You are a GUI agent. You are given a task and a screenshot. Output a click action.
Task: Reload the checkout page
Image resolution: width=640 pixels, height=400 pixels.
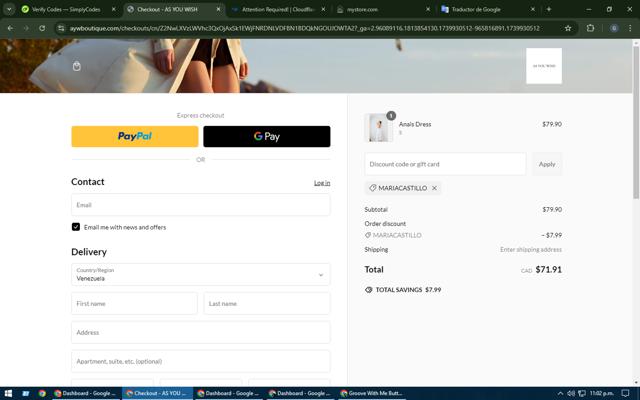point(42,28)
